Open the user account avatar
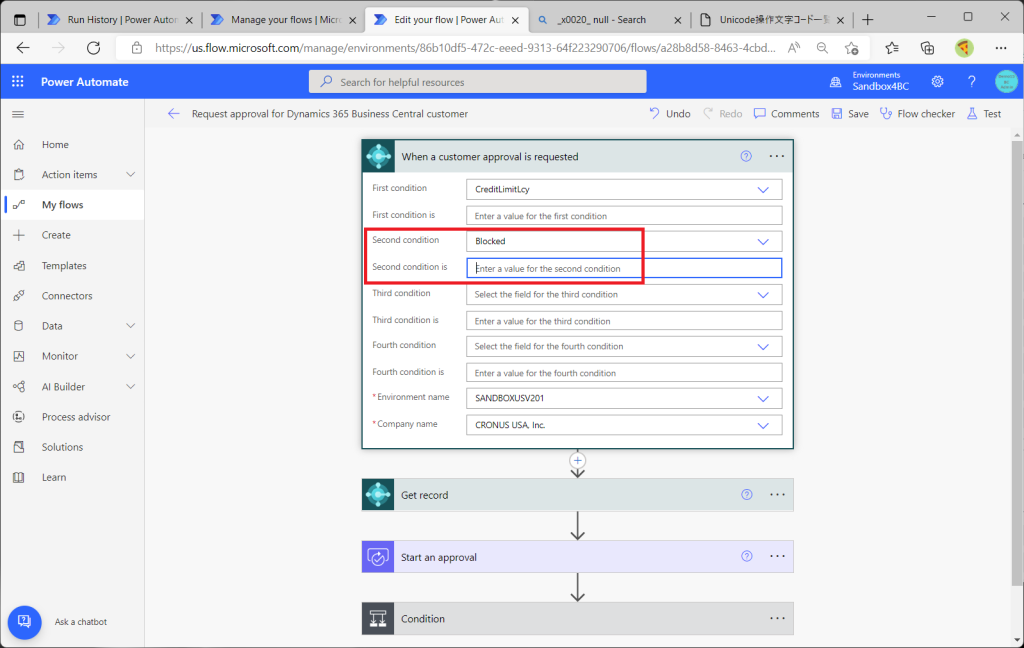The width and height of the screenshot is (1024, 648). click(1006, 82)
